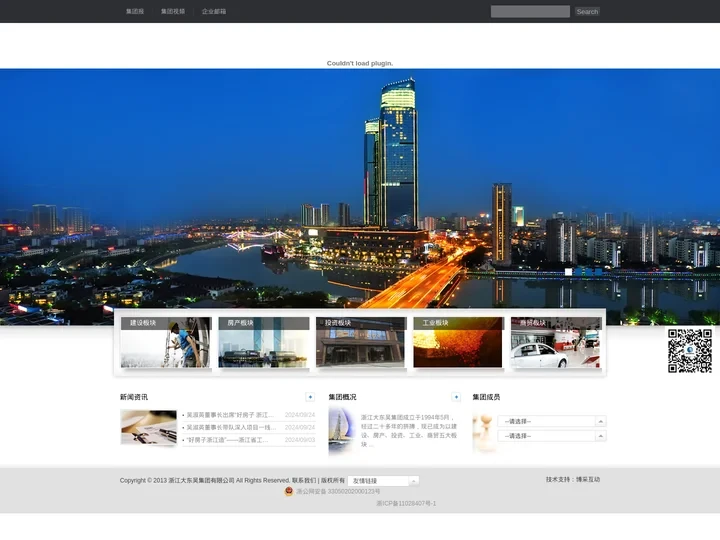Open the 投资板块 thumbnail card
The width and height of the screenshot is (720, 540).
361,342
